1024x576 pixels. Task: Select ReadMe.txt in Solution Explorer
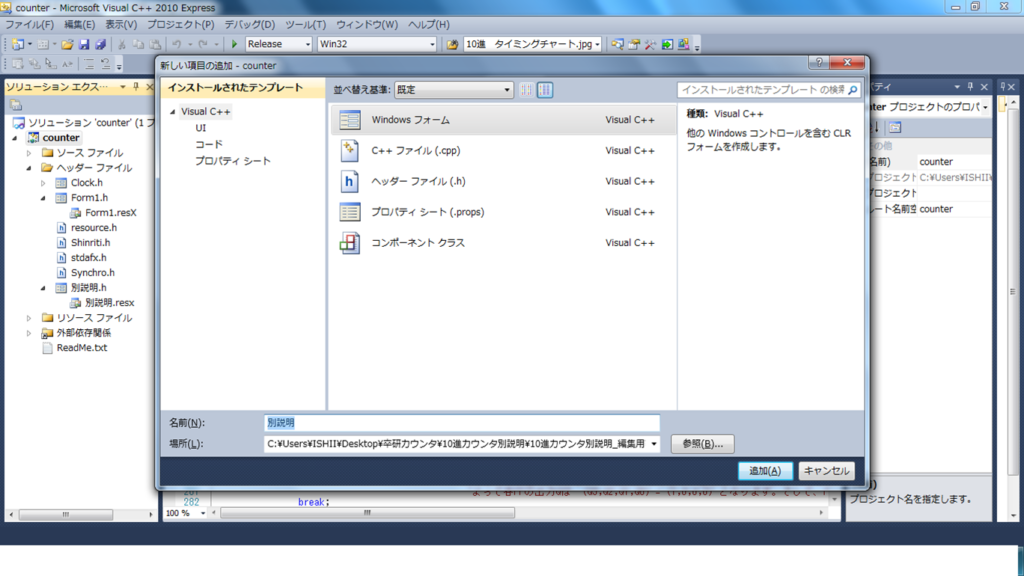[x=82, y=348]
